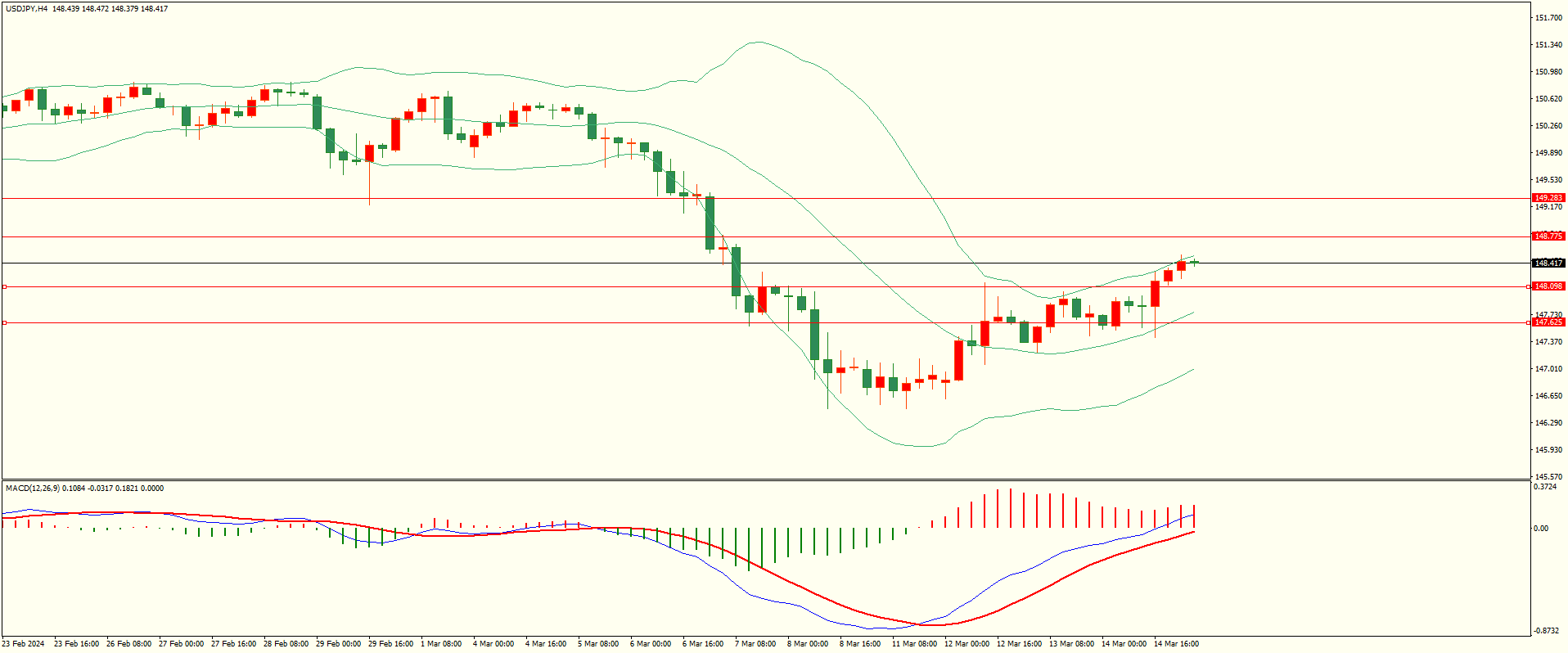
Task: Click the black 148.417 current price tag
Action: pos(1548,263)
